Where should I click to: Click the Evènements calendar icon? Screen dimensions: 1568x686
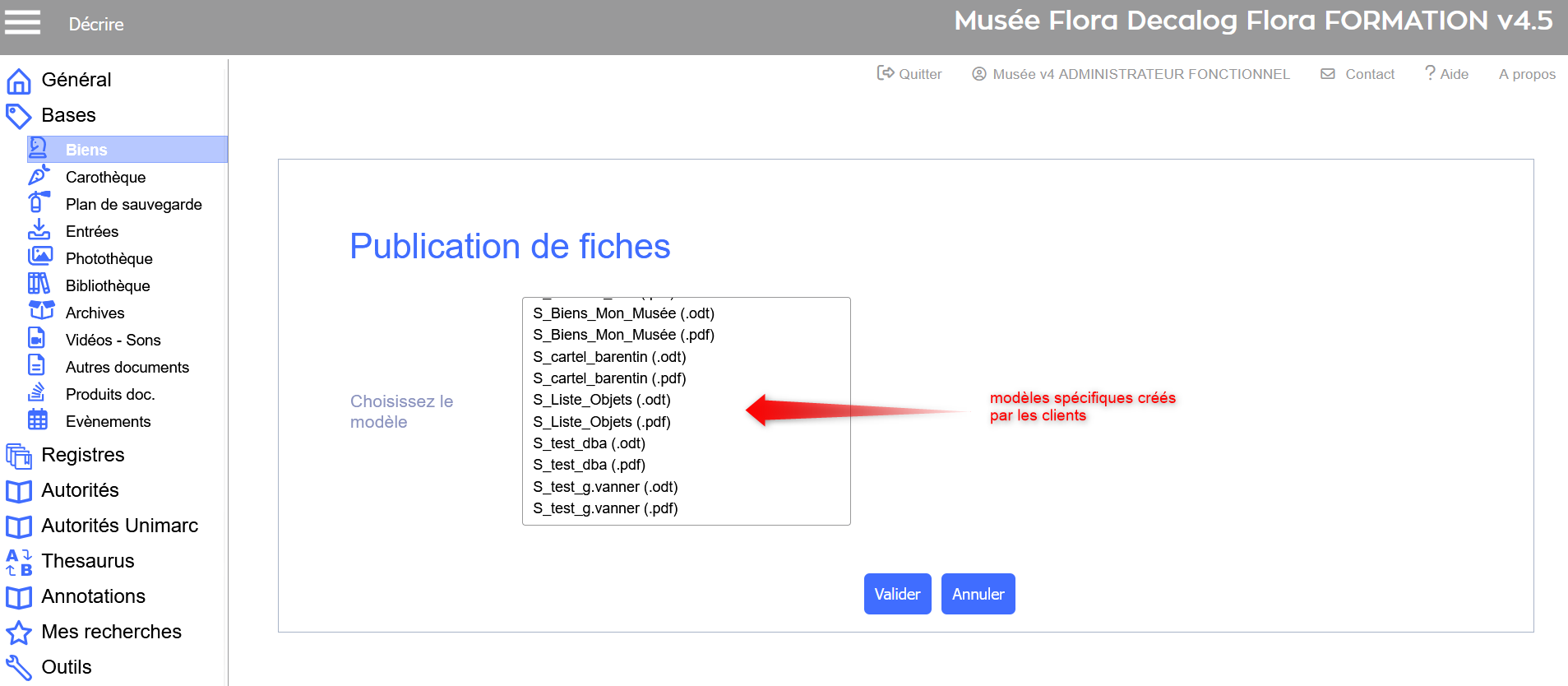pos(38,419)
